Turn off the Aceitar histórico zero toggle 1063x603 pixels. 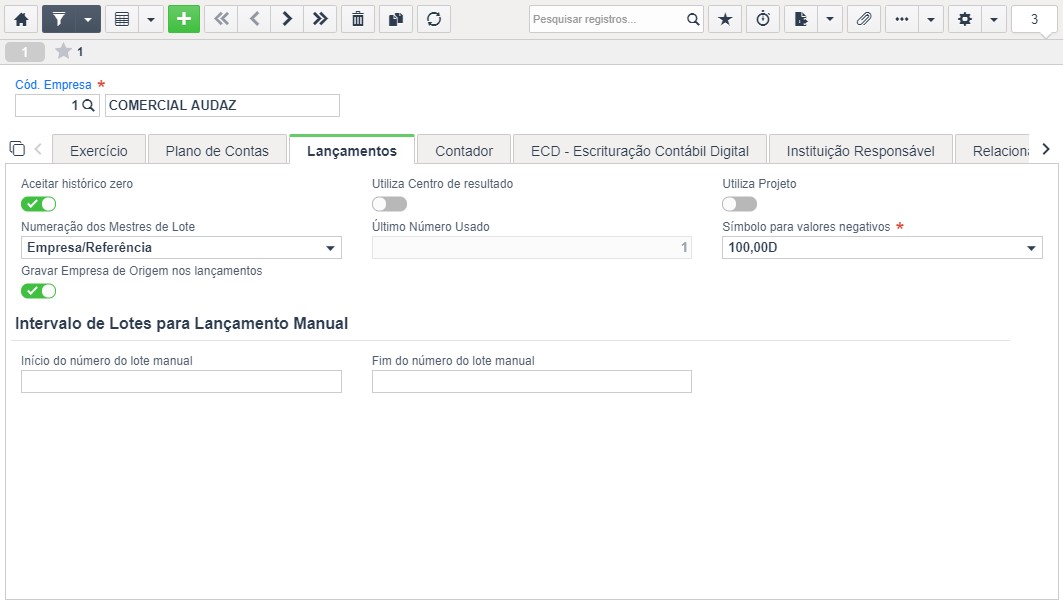[x=39, y=204]
